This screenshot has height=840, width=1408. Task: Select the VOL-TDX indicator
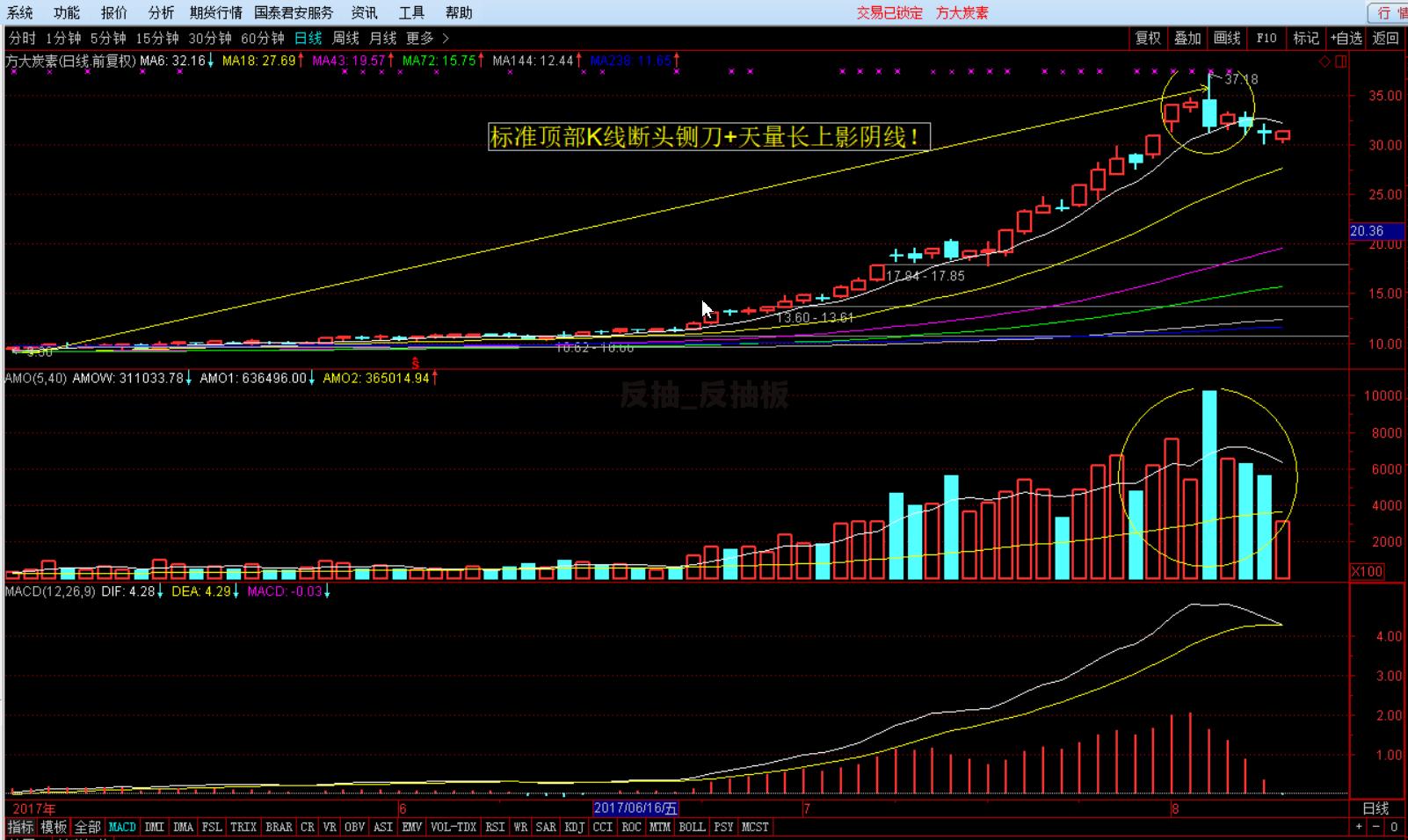454,827
